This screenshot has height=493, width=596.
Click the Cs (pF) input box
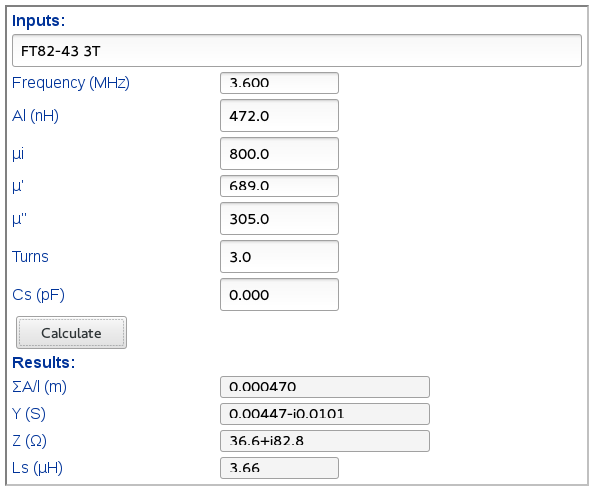click(279, 295)
